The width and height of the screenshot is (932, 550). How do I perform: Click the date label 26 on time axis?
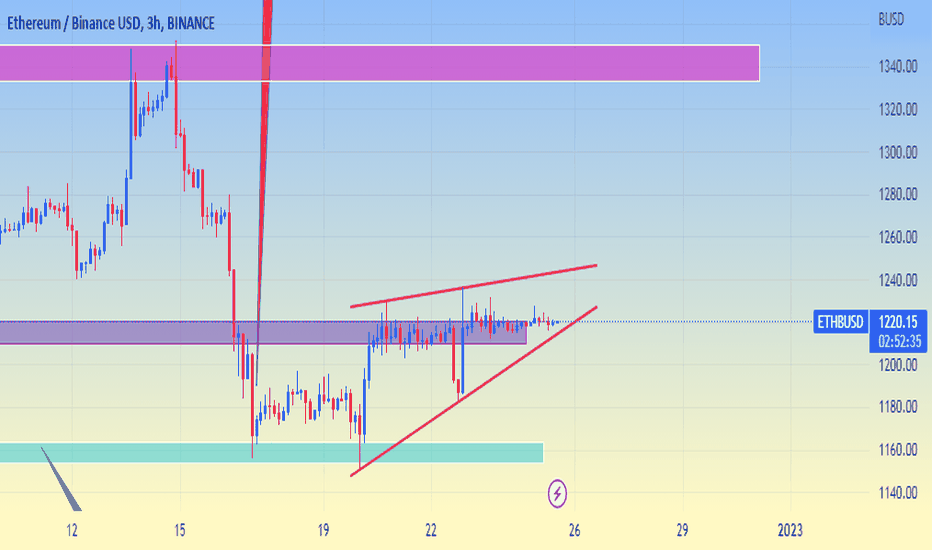pos(574,530)
